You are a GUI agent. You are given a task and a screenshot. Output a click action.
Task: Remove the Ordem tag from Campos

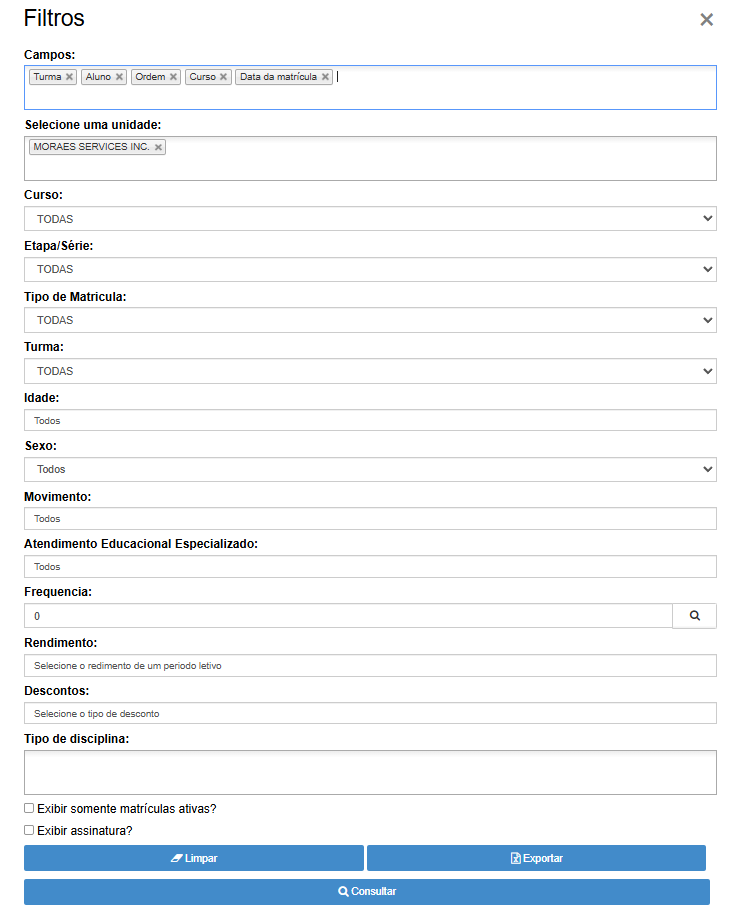click(173, 77)
